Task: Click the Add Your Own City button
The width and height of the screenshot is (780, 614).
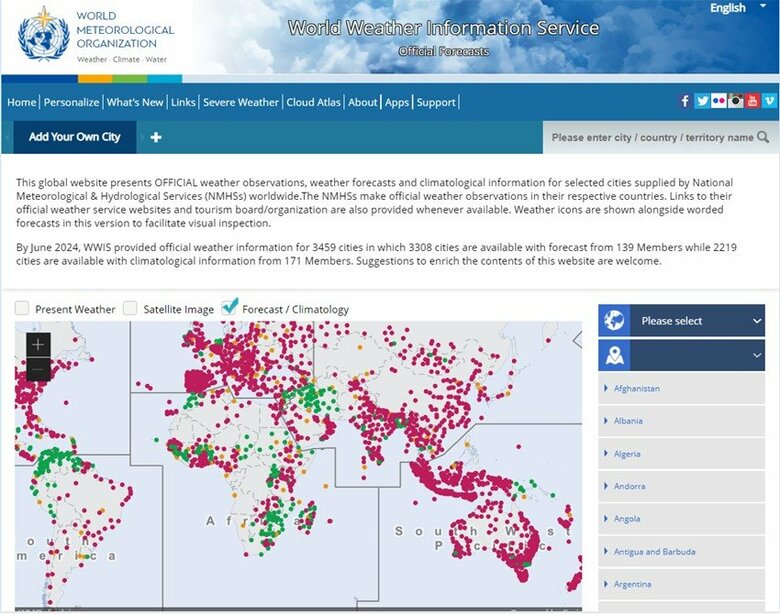Action: tap(74, 137)
